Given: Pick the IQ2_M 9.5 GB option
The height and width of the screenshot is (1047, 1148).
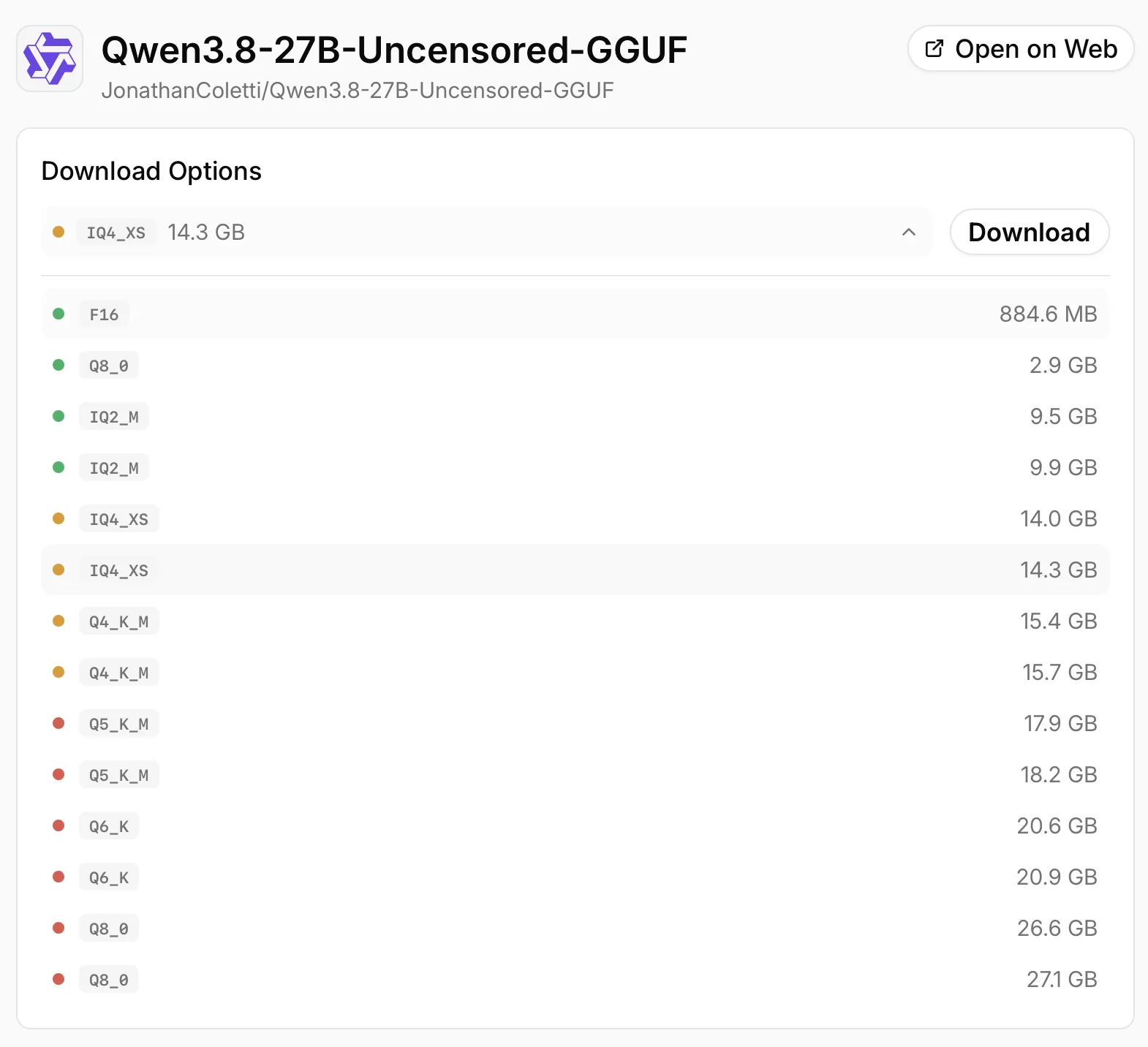Looking at the screenshot, I should pos(575,416).
